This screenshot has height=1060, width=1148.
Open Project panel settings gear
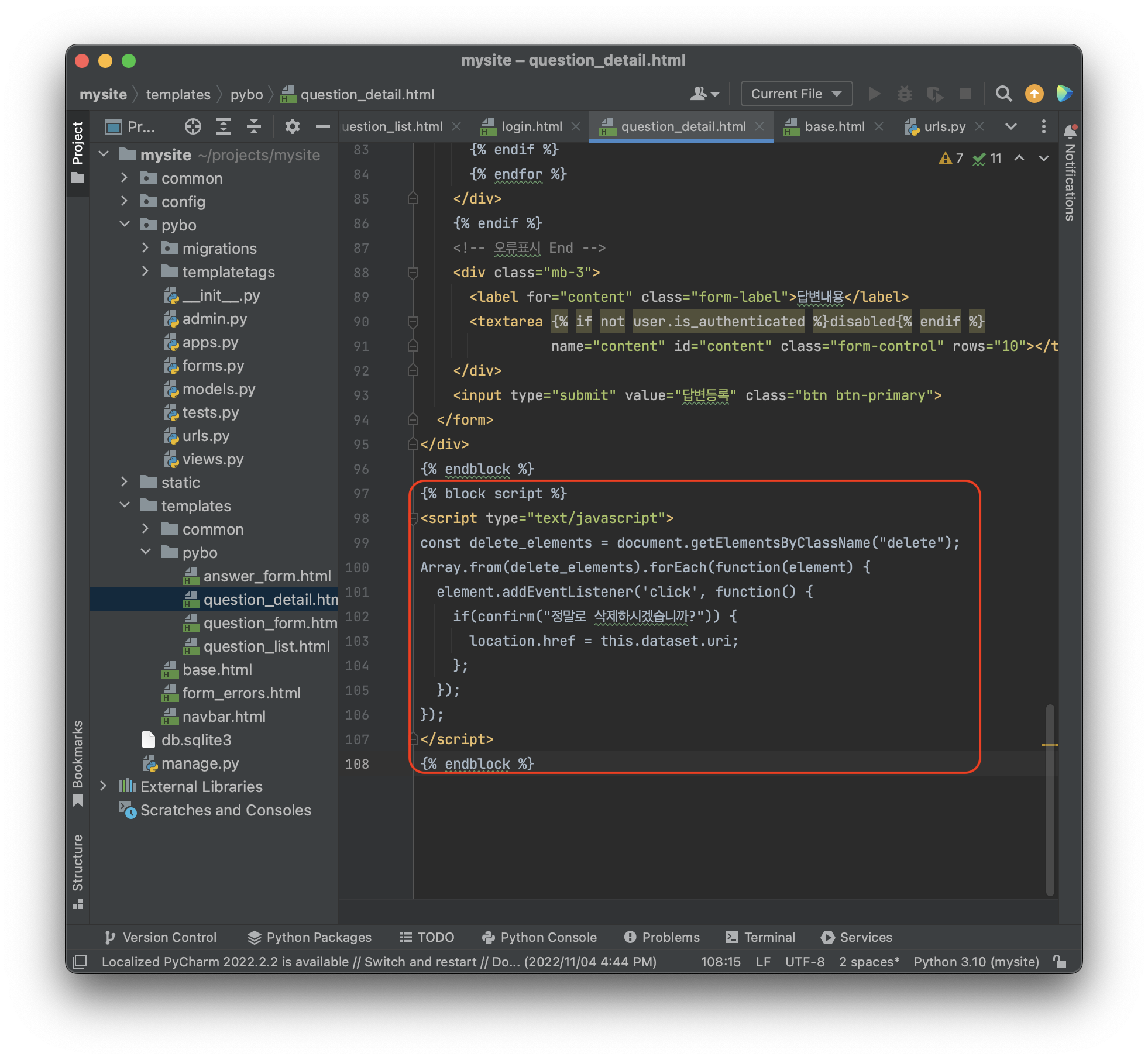coord(292,126)
